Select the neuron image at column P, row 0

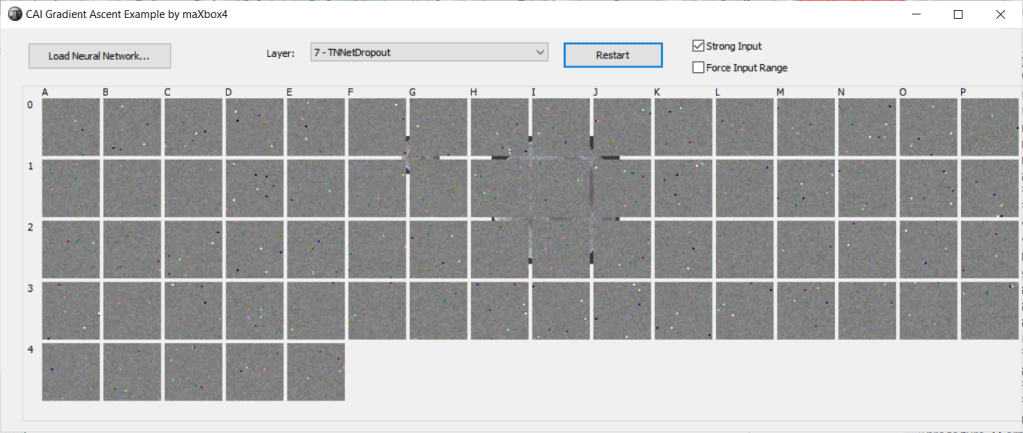coord(989,127)
